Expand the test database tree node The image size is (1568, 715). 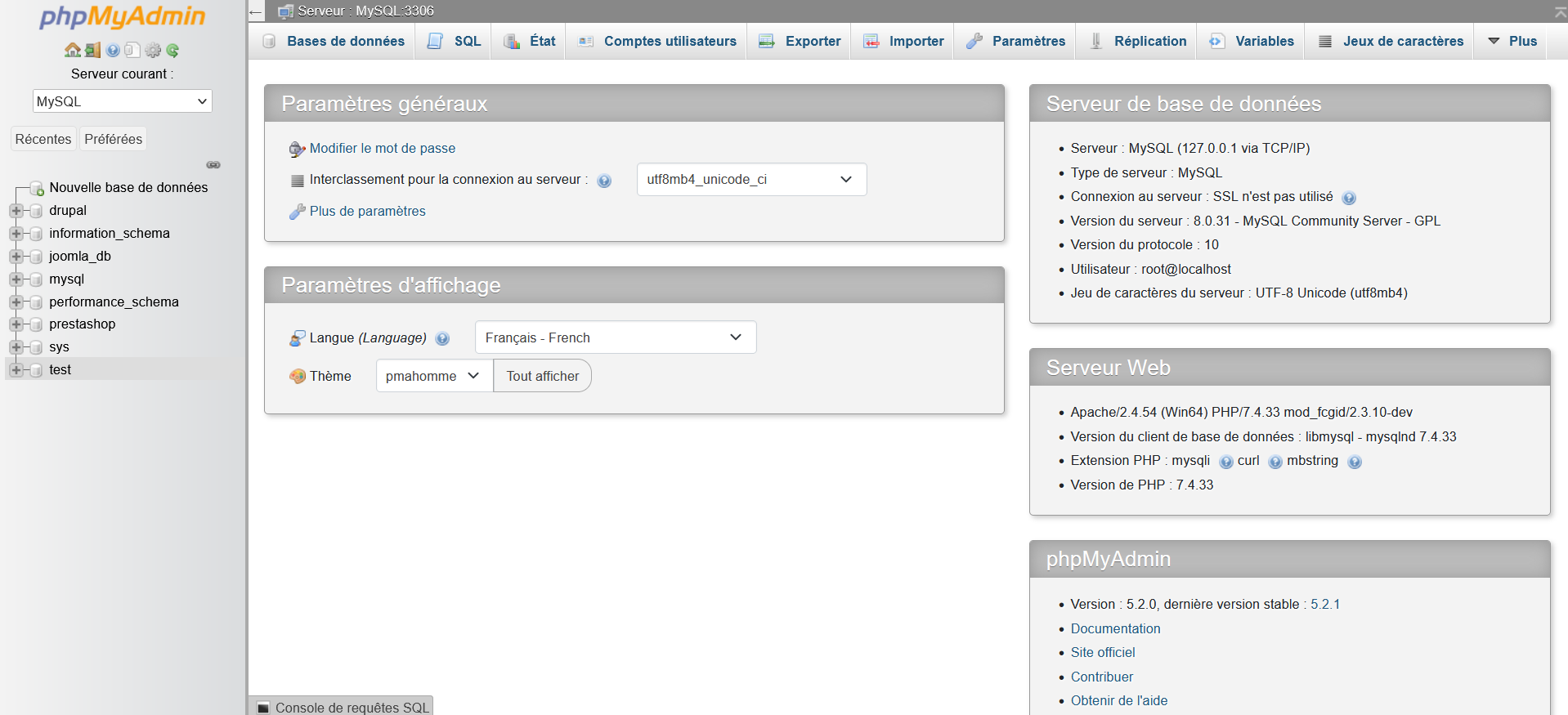point(16,370)
